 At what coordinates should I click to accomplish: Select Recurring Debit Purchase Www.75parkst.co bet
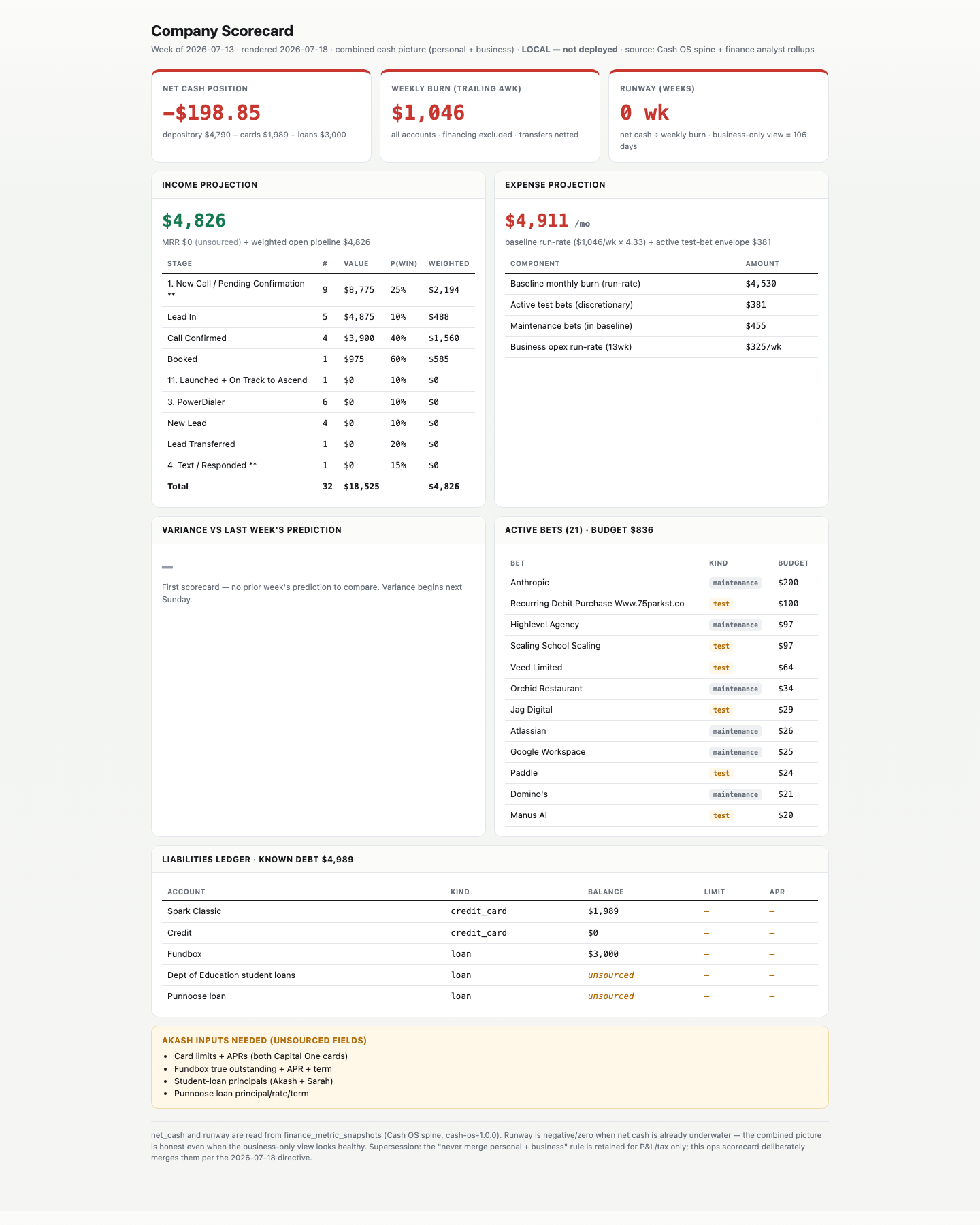(597, 604)
